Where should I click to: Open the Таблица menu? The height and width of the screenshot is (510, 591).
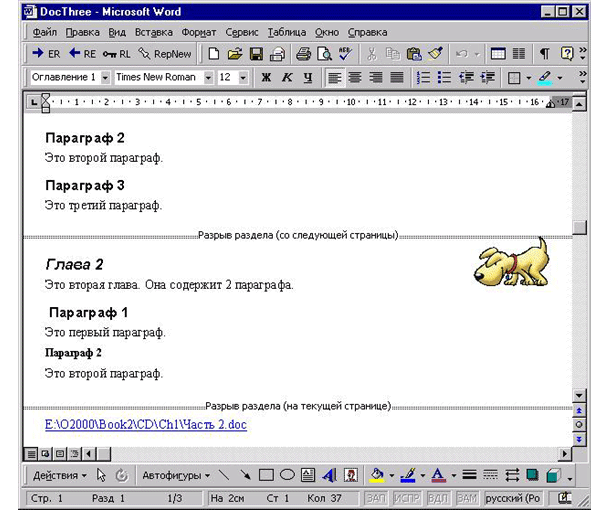point(287,32)
